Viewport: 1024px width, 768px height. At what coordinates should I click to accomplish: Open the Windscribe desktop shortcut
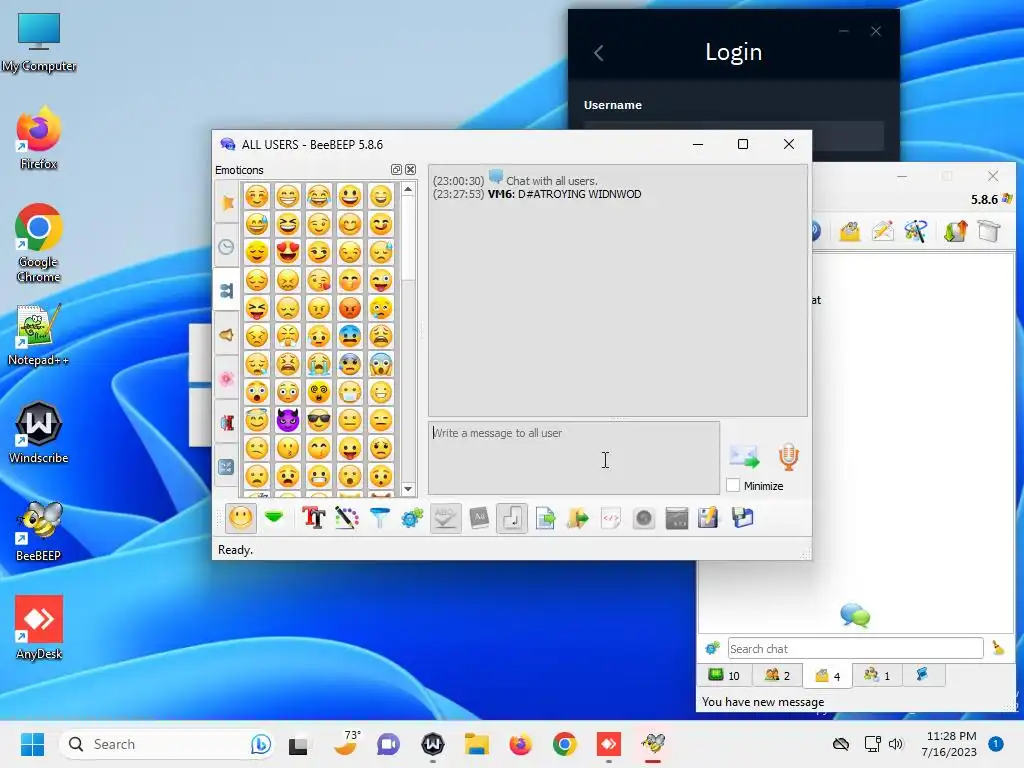click(39, 433)
